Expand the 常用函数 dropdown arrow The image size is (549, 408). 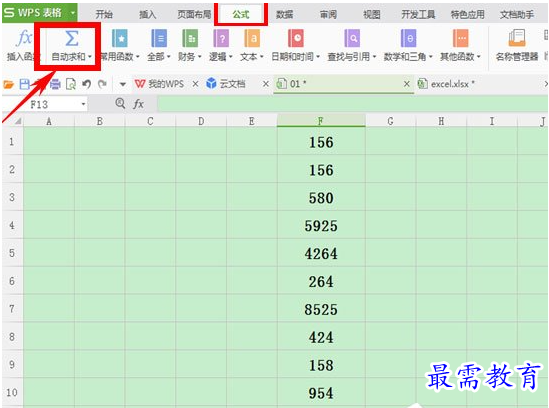pos(138,57)
